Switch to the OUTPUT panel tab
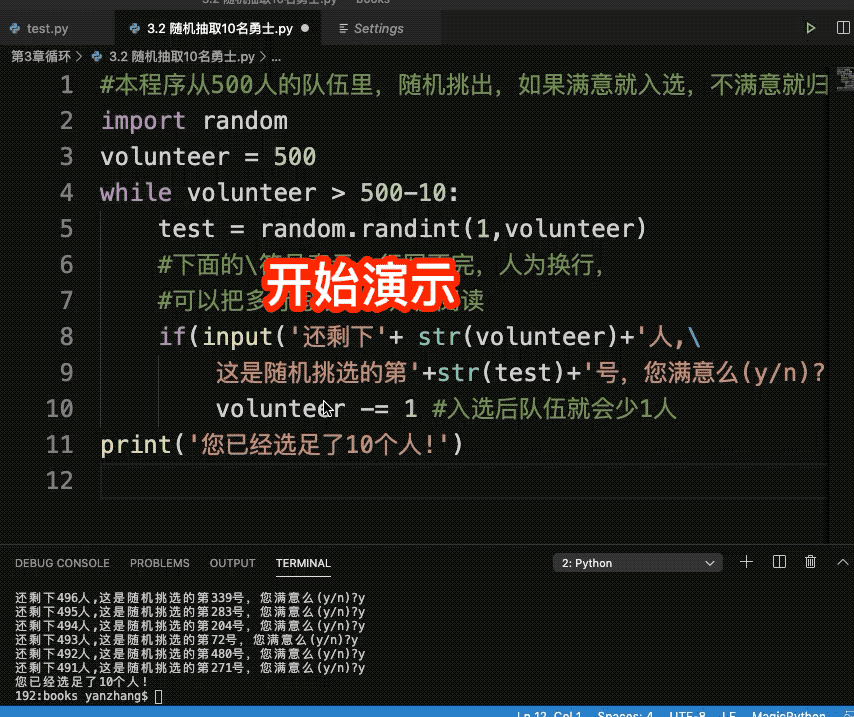854x717 pixels. pos(232,563)
